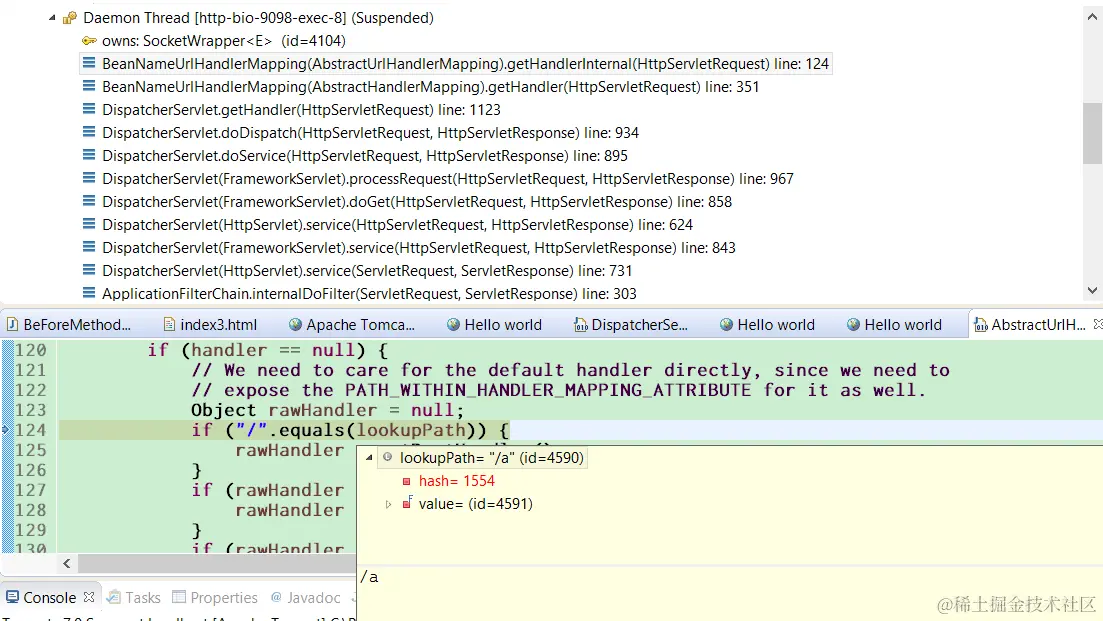Click the lookupPath variable in line 124

point(411,430)
